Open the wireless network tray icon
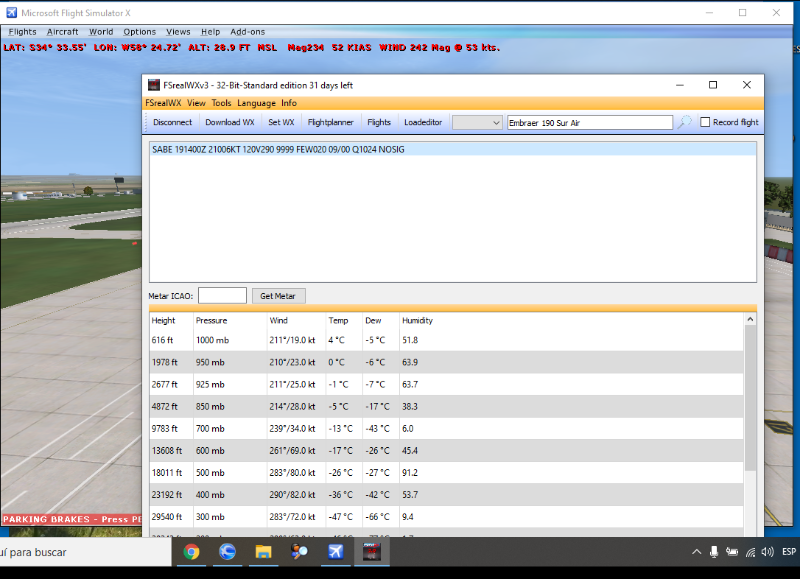800x579 pixels. [x=750, y=552]
